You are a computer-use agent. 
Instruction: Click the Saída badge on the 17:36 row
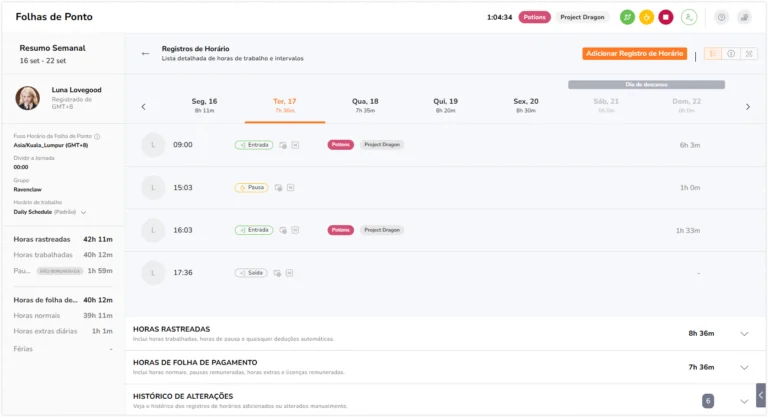click(251, 273)
